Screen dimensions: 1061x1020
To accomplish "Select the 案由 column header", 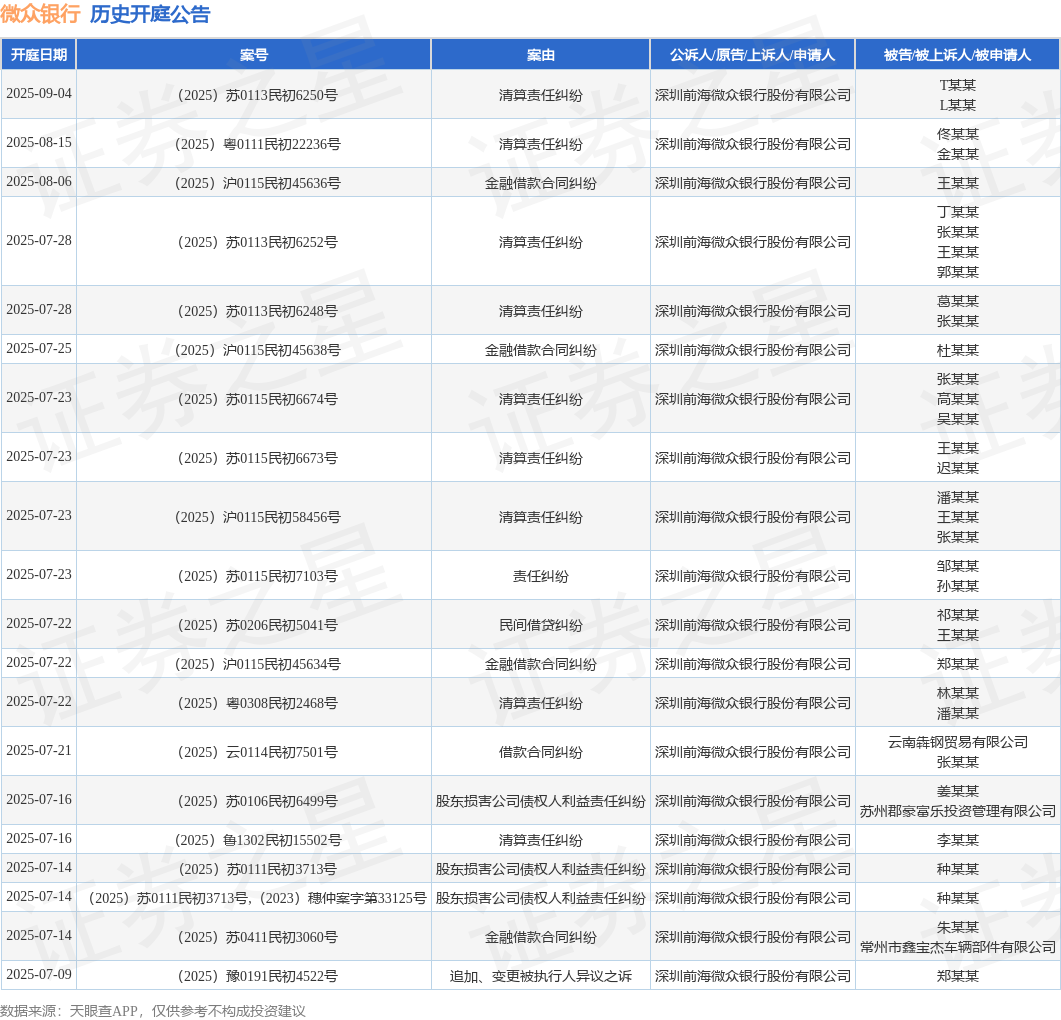I will [x=541, y=55].
